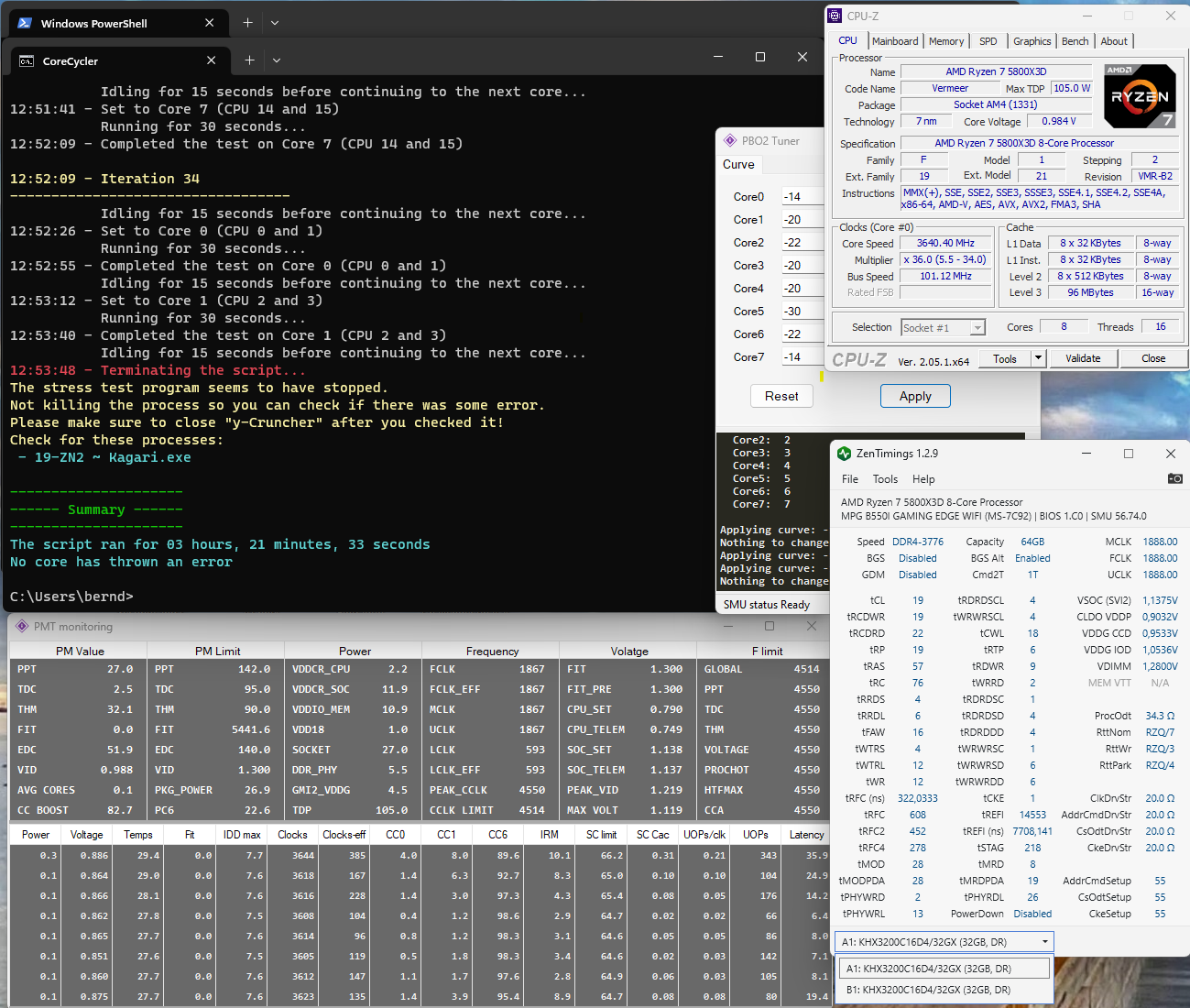Edit the Core2 curve value field

click(803, 243)
